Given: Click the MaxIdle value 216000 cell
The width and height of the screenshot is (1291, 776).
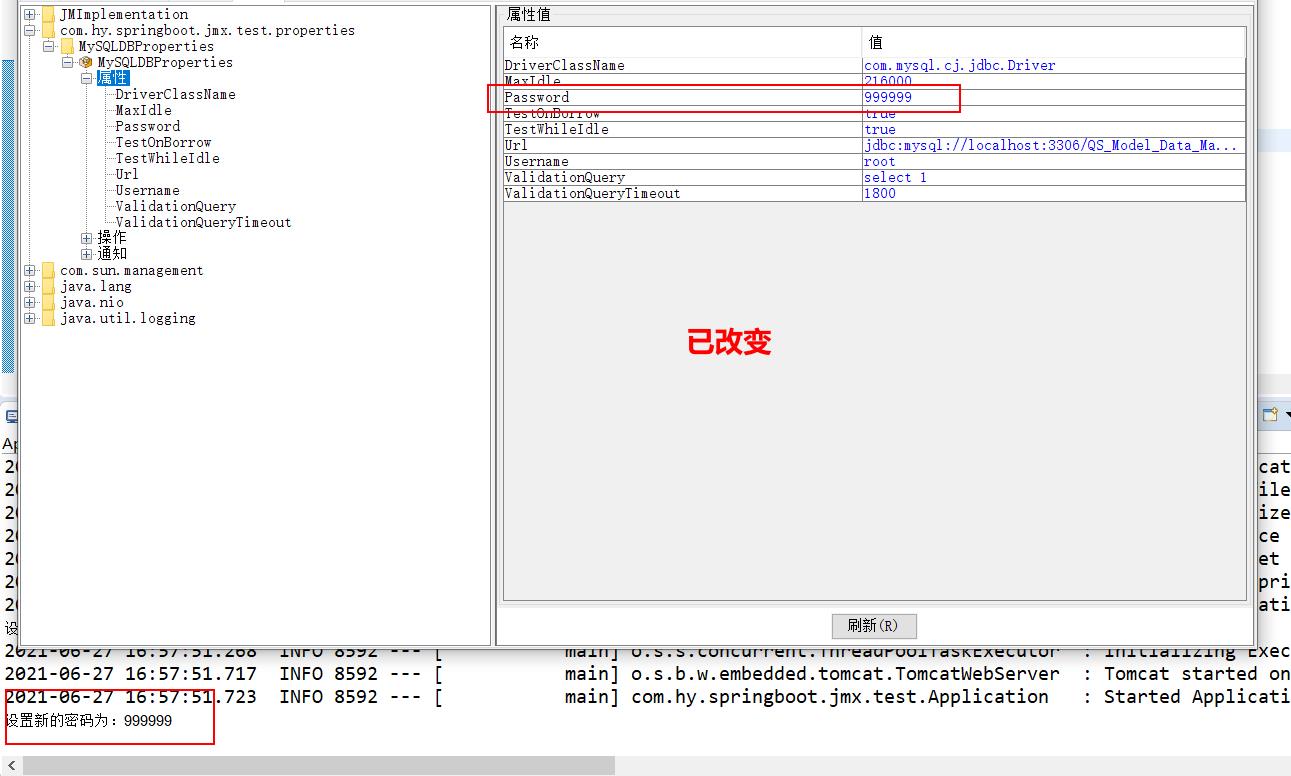Looking at the screenshot, I should click(1054, 81).
